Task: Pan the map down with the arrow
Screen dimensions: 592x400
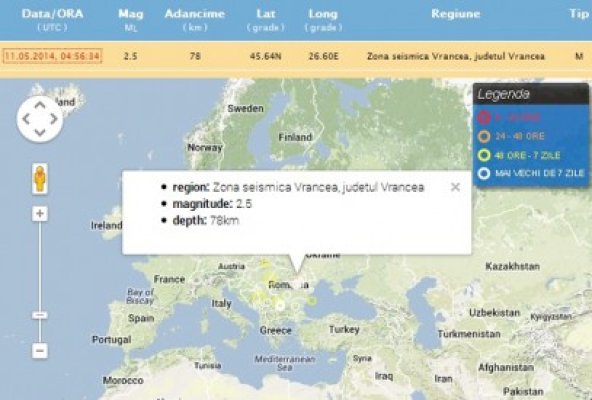Action: [40, 133]
